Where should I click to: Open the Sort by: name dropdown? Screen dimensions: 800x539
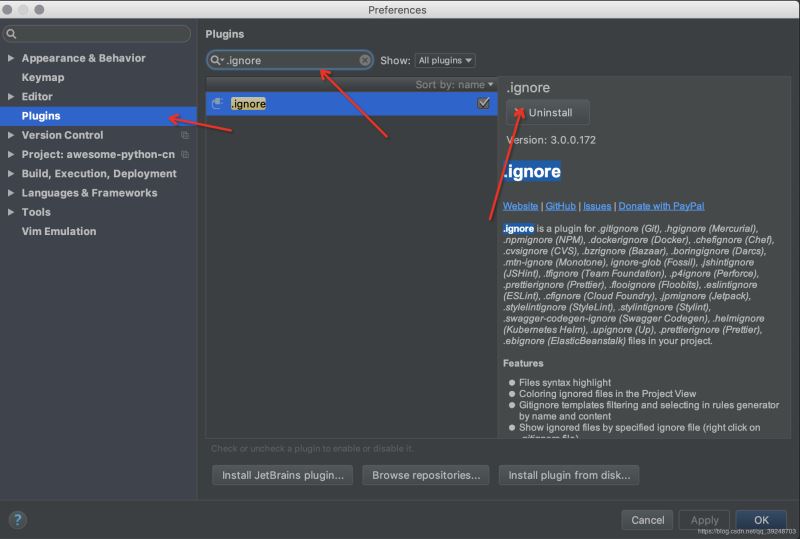pos(454,85)
